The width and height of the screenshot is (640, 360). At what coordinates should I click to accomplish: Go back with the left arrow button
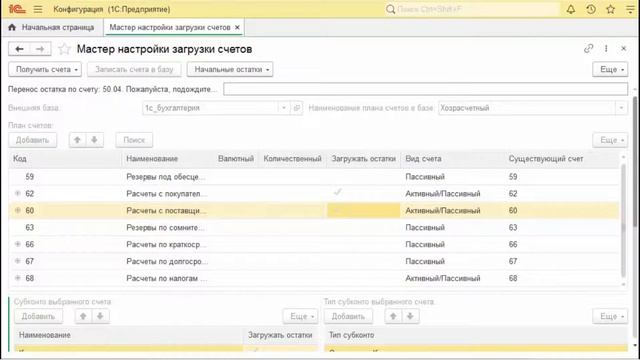(x=19, y=49)
